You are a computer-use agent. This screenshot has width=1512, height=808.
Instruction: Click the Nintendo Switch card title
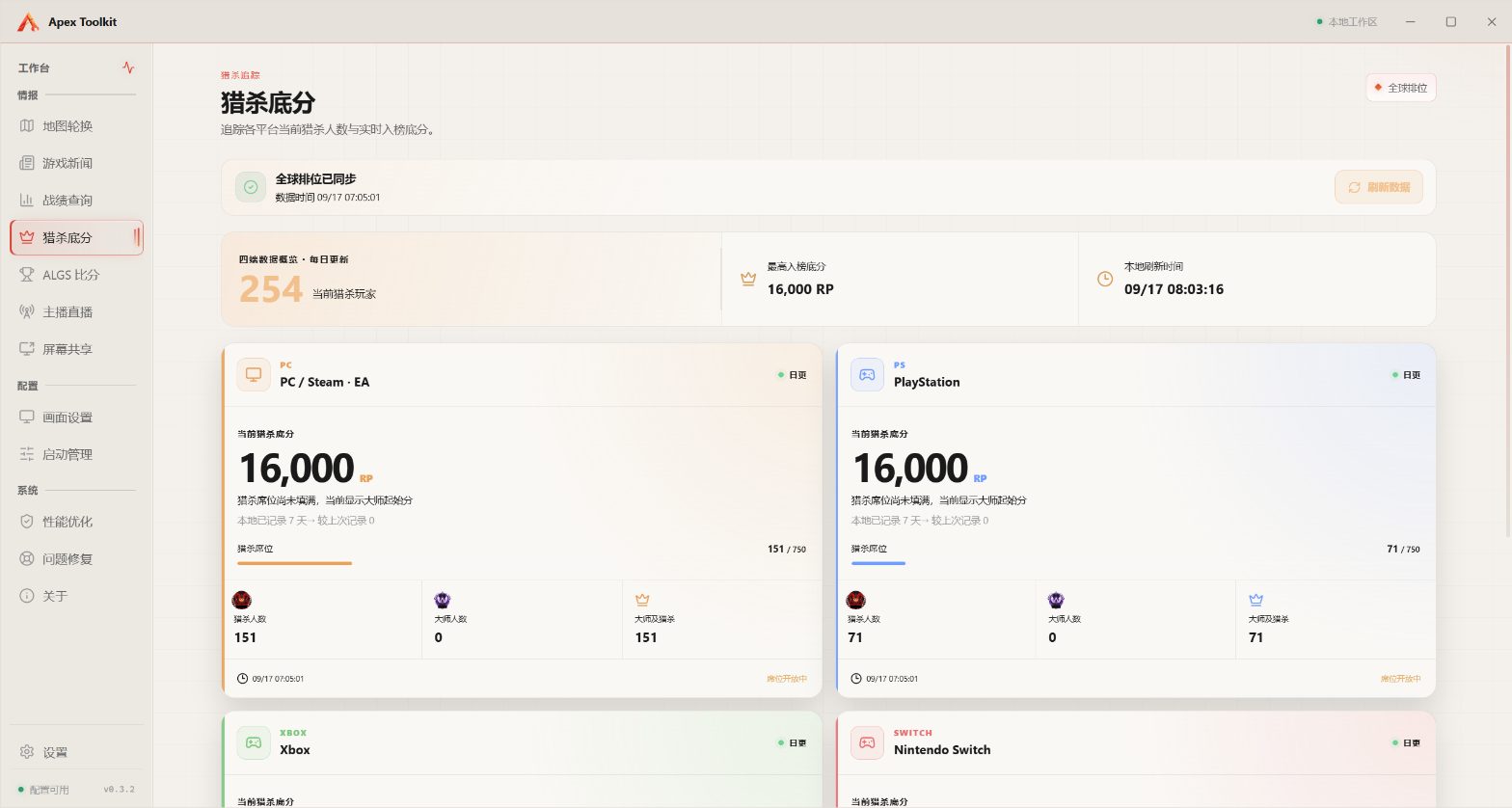tap(942, 750)
